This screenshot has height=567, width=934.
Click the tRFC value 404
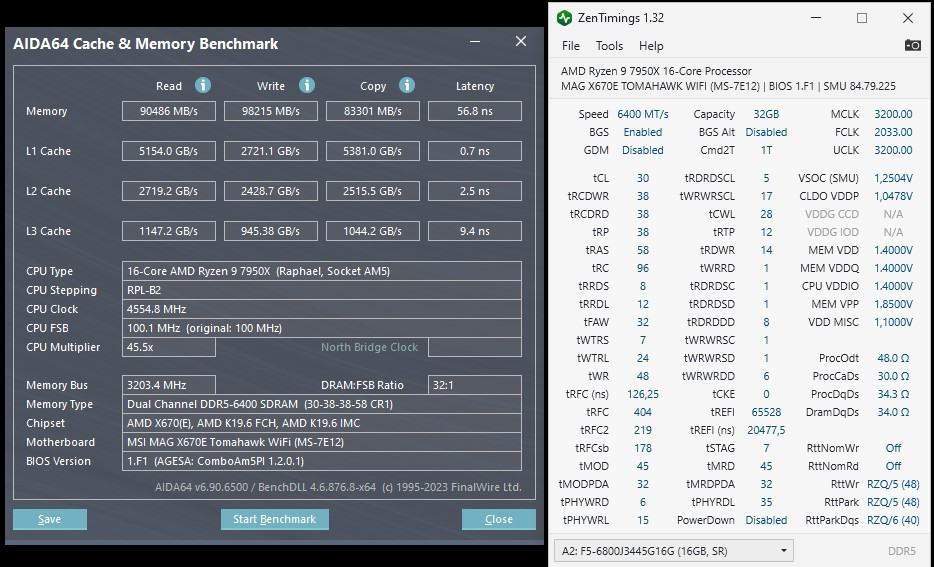[x=643, y=412]
